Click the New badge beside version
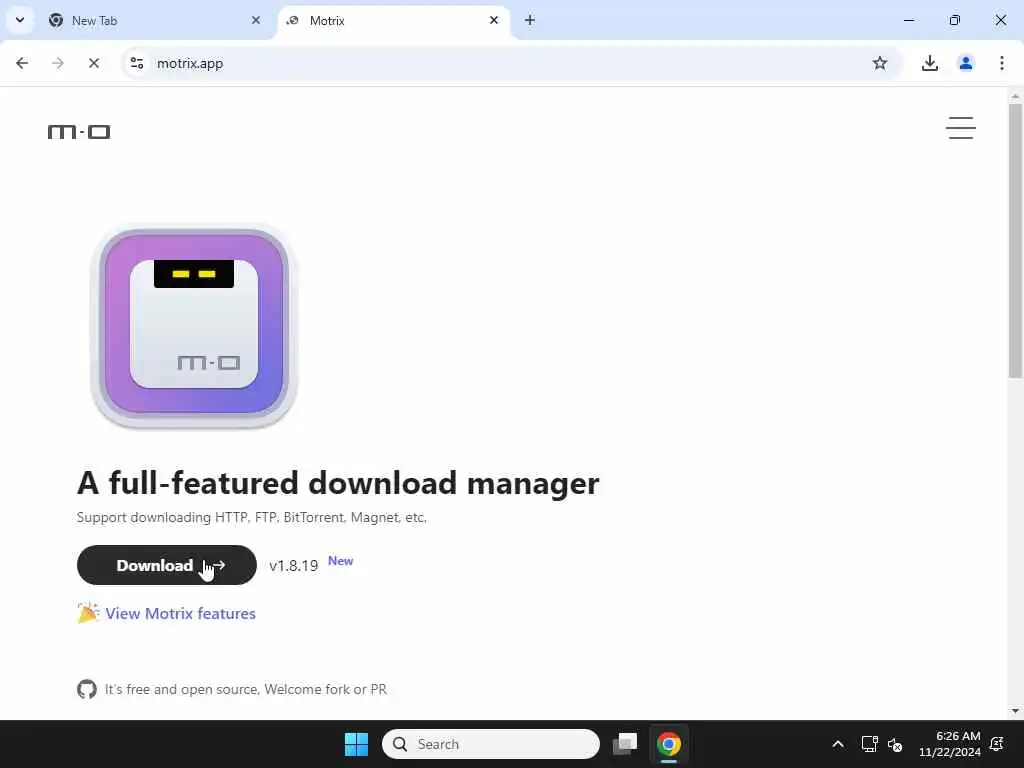This screenshot has height=768, width=1024. [x=340, y=561]
